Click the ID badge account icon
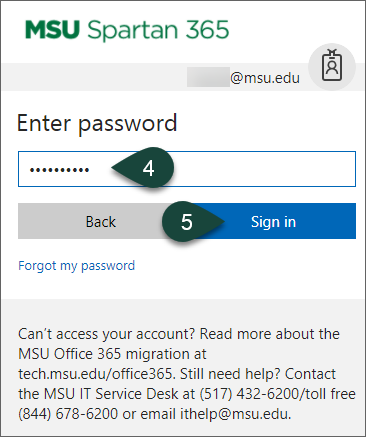The image size is (366, 437). click(332, 67)
